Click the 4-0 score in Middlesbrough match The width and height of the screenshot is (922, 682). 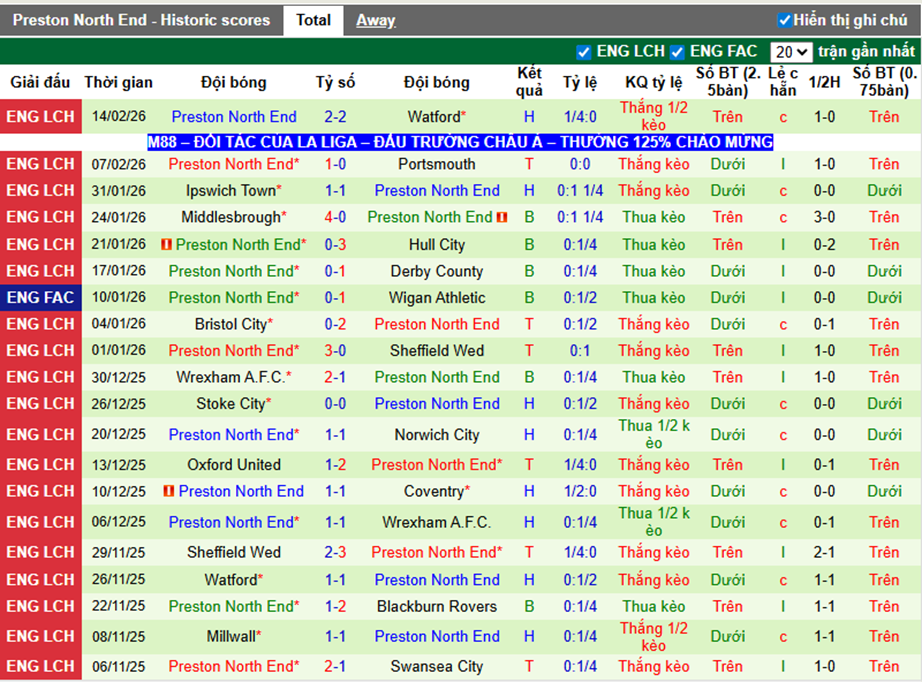point(335,218)
